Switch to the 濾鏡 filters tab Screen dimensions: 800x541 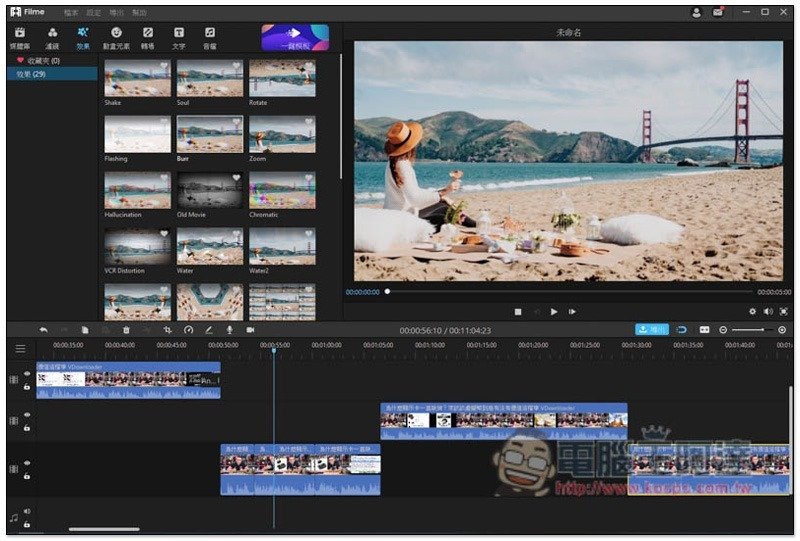(52, 38)
